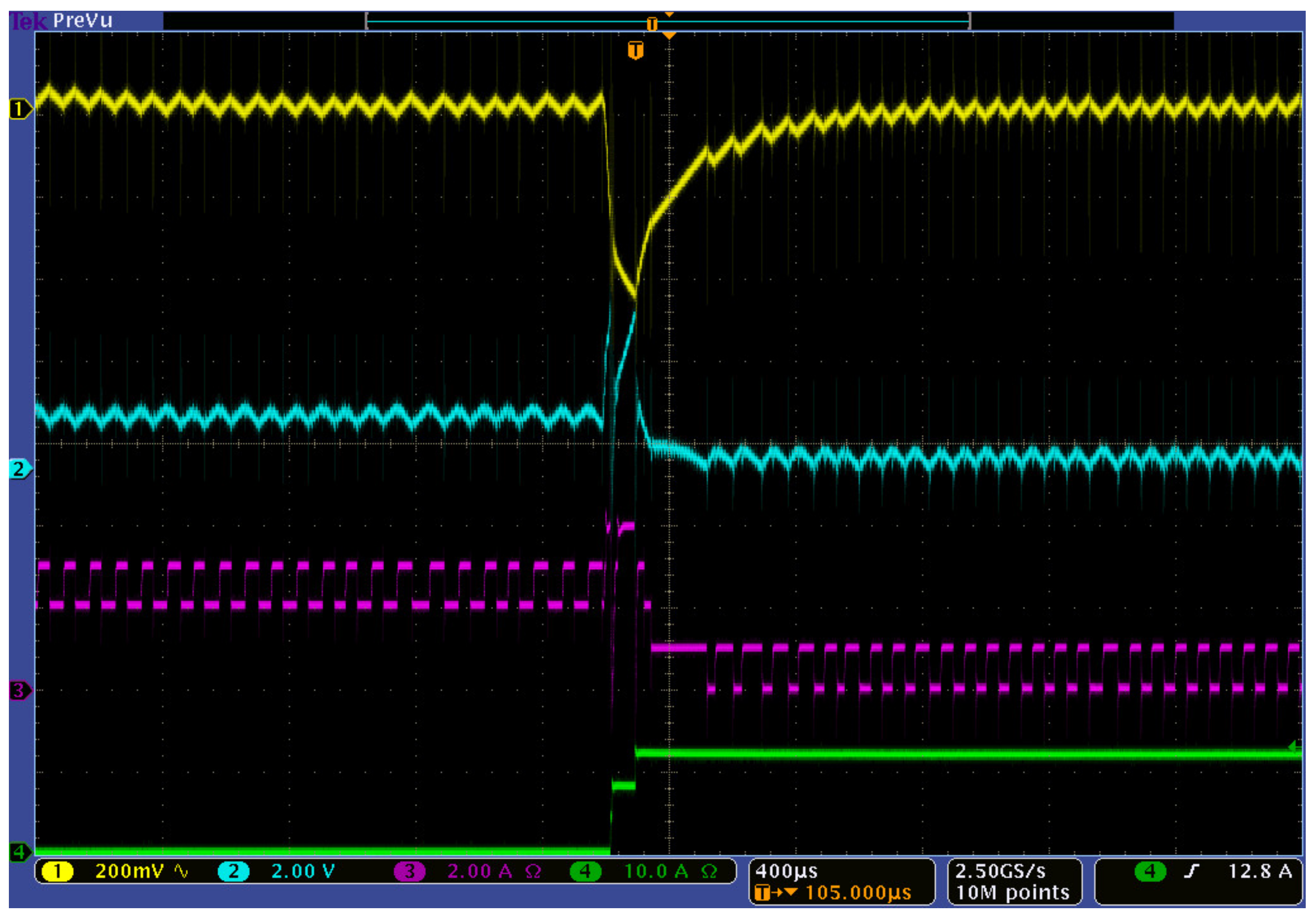The height and width of the screenshot is (918, 1316).
Task: Click the 12.8 A trigger level value
Action: tap(1259, 872)
